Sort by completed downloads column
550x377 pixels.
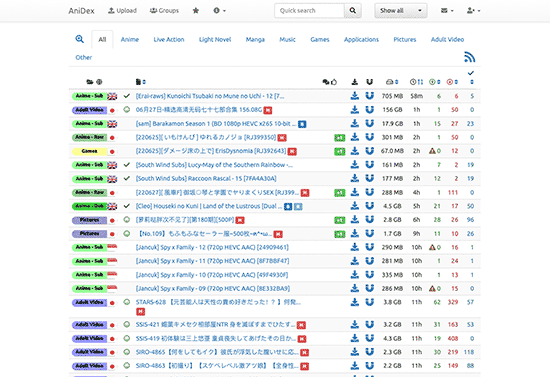[x=472, y=82]
